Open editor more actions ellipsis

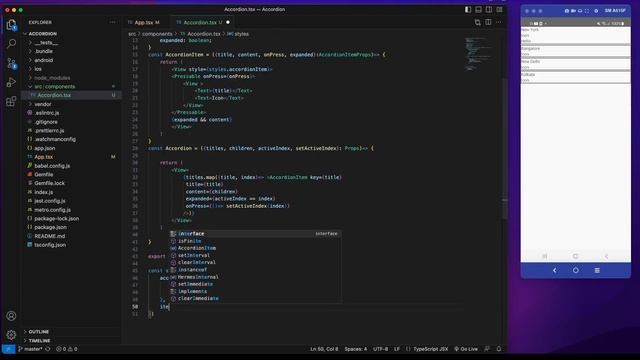point(499,22)
